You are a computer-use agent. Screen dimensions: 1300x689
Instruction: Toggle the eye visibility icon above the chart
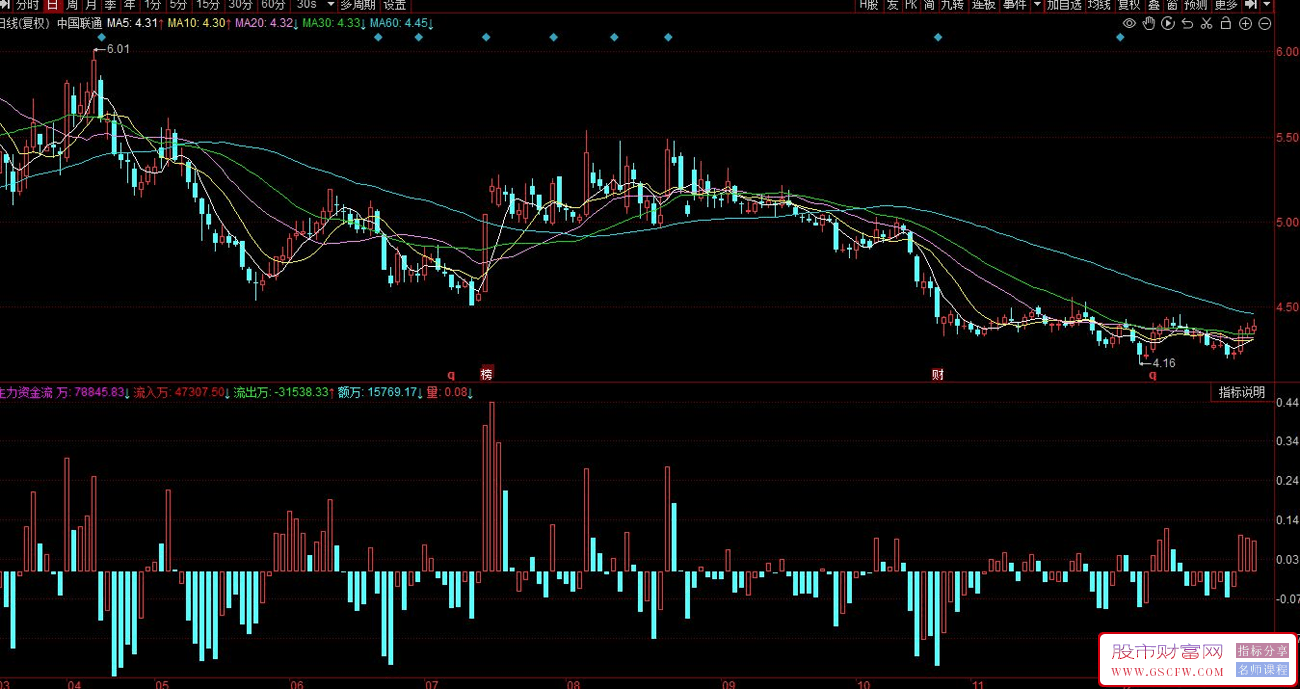(1129, 23)
